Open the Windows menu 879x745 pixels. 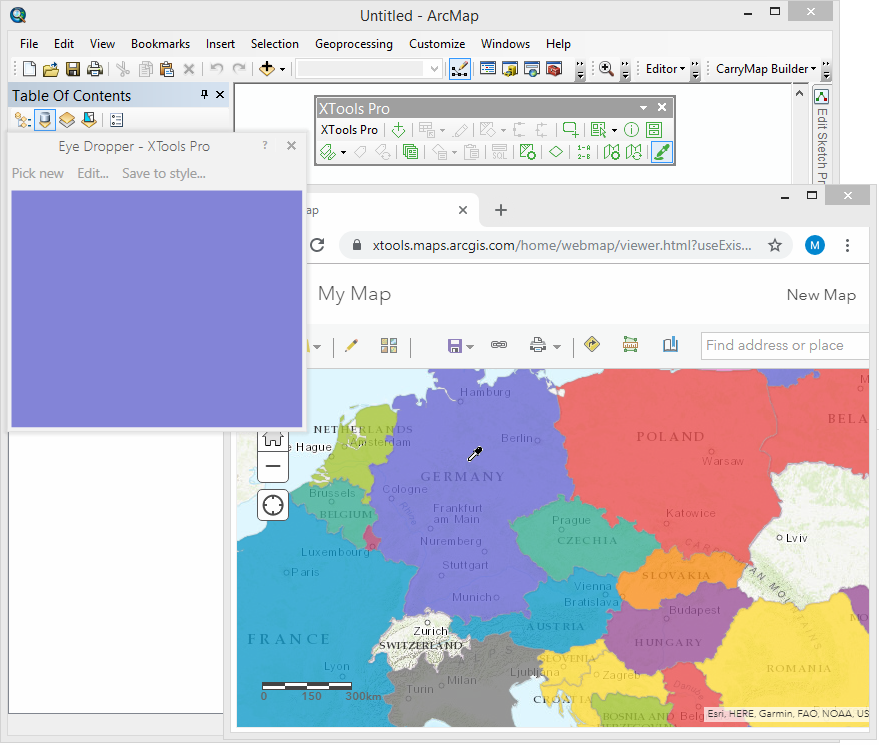click(x=505, y=44)
